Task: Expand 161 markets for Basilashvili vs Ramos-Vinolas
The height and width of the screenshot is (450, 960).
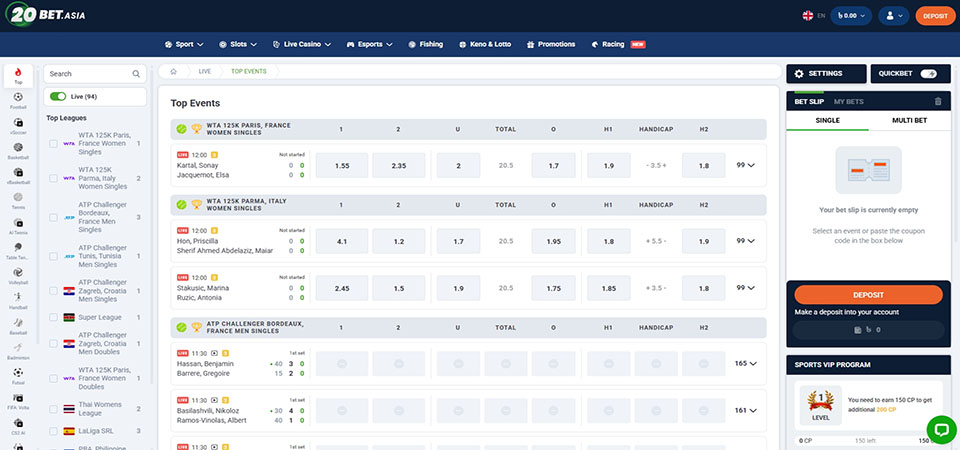Action: tap(746, 410)
